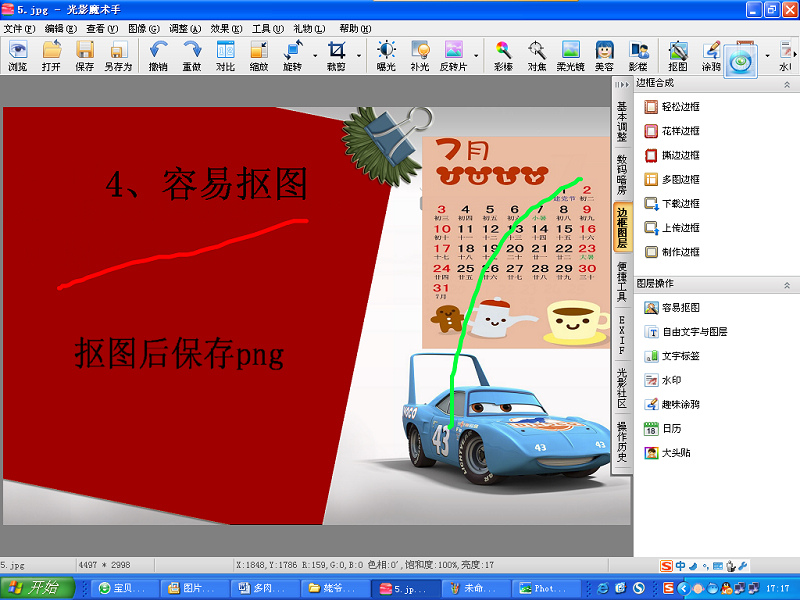Choose 多图边框 border option

coord(672,180)
